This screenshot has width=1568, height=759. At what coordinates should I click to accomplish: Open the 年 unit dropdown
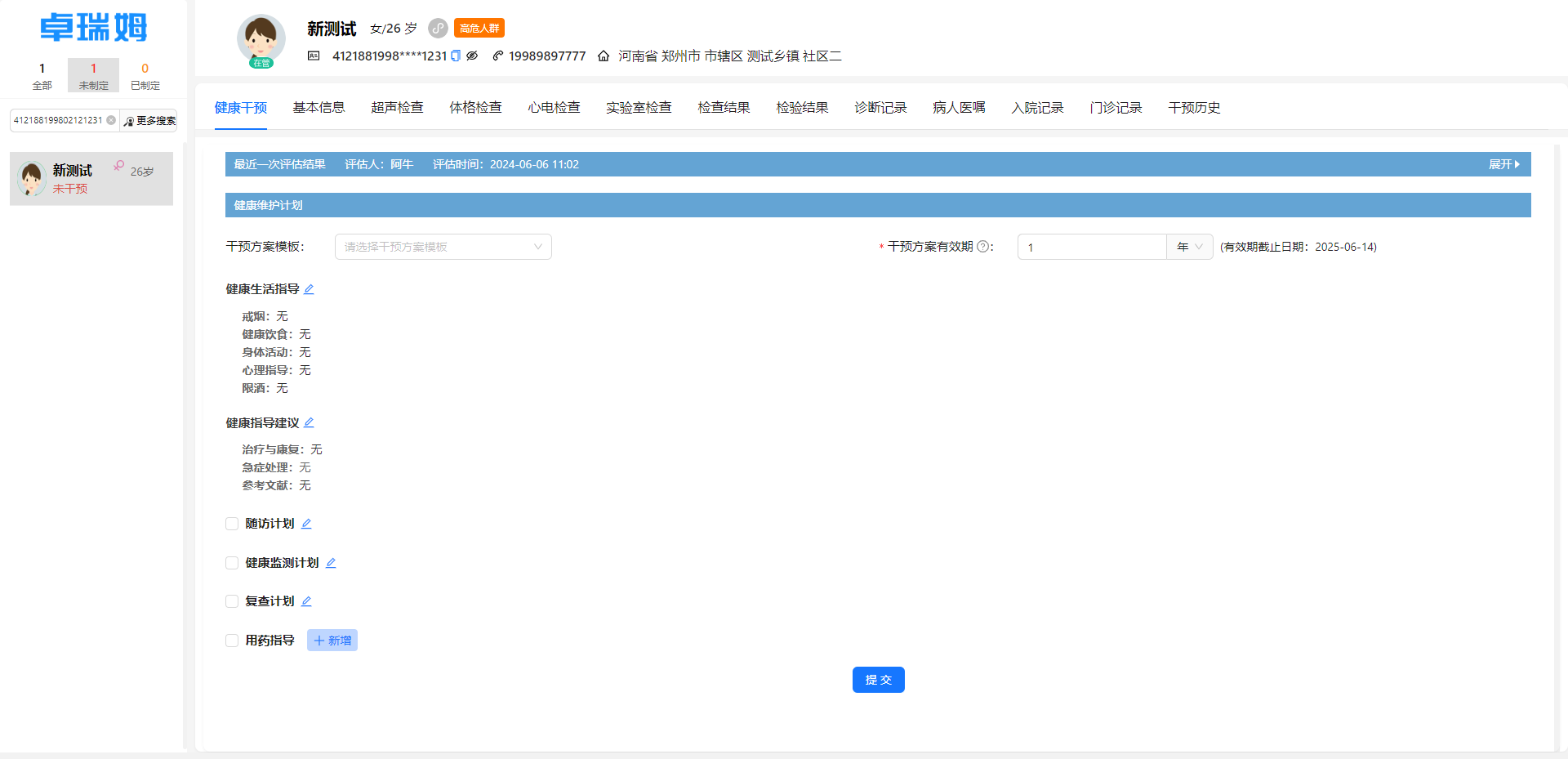click(x=1189, y=247)
